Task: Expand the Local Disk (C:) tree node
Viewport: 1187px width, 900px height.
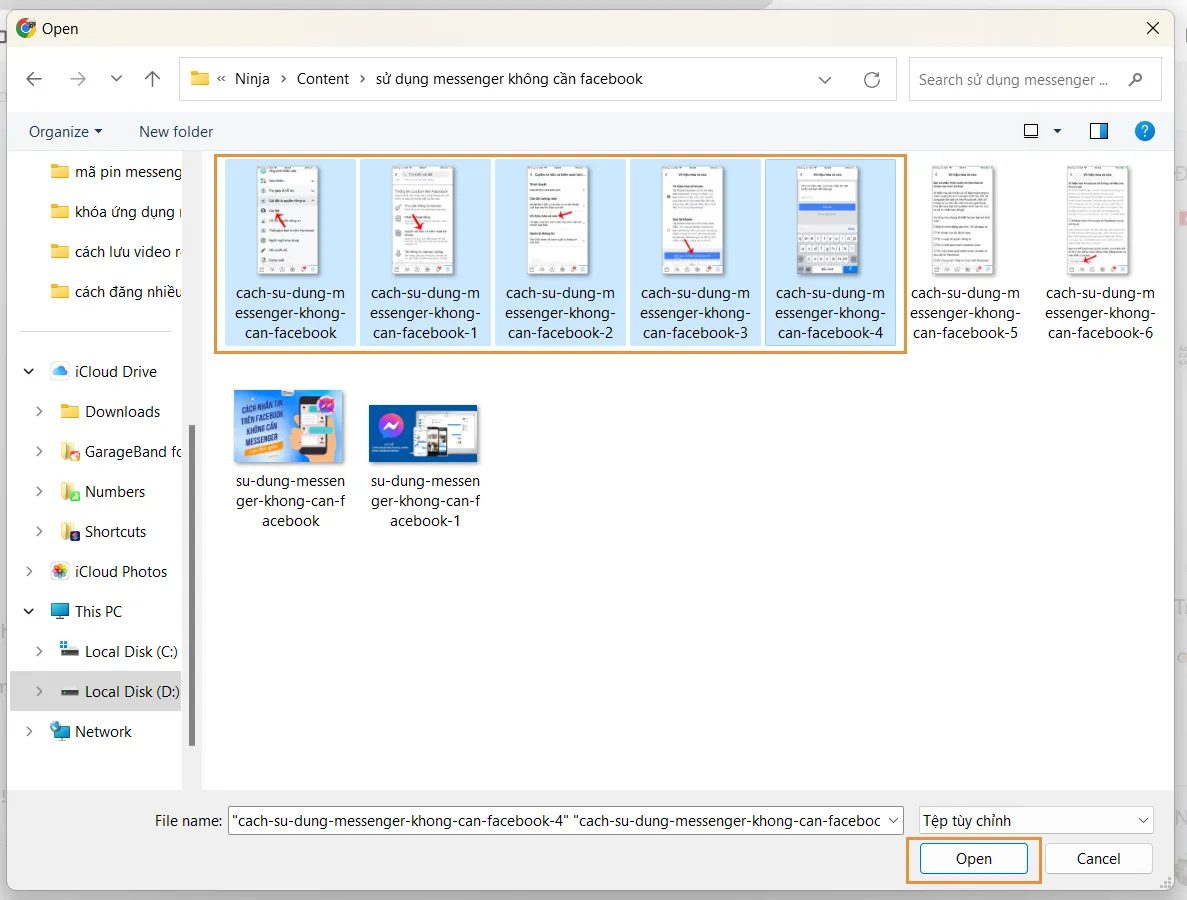Action: 39,651
